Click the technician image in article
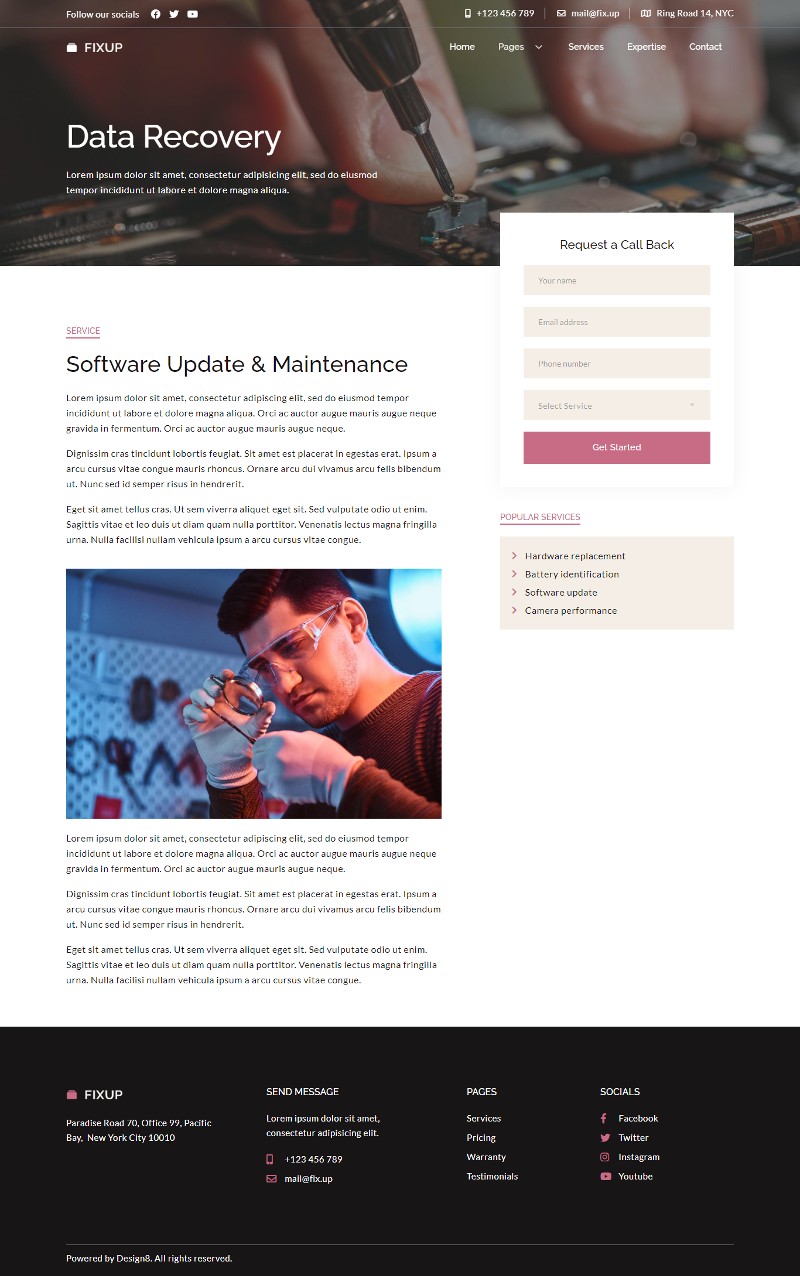This screenshot has height=1276, width=800. (253, 693)
